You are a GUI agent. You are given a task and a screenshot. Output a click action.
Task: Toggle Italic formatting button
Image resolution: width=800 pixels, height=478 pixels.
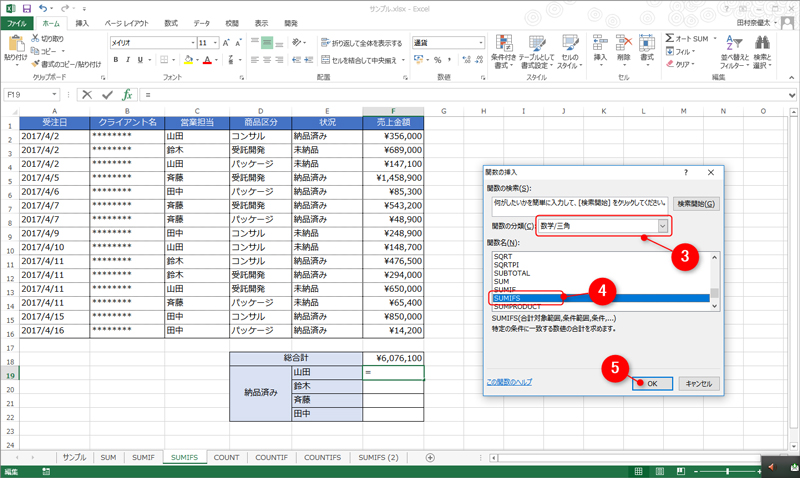(x=128, y=60)
